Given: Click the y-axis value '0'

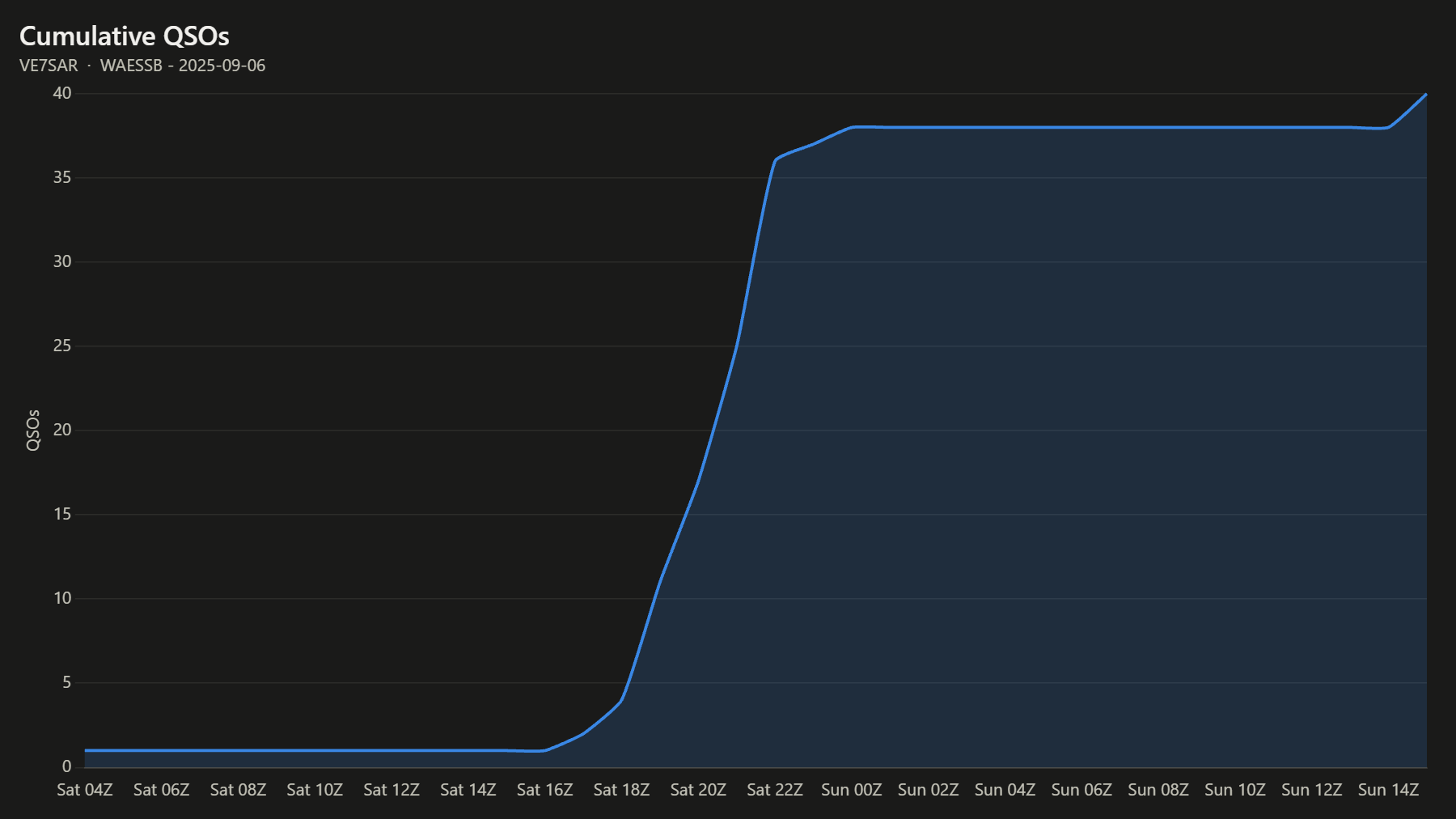Looking at the screenshot, I should (66, 766).
